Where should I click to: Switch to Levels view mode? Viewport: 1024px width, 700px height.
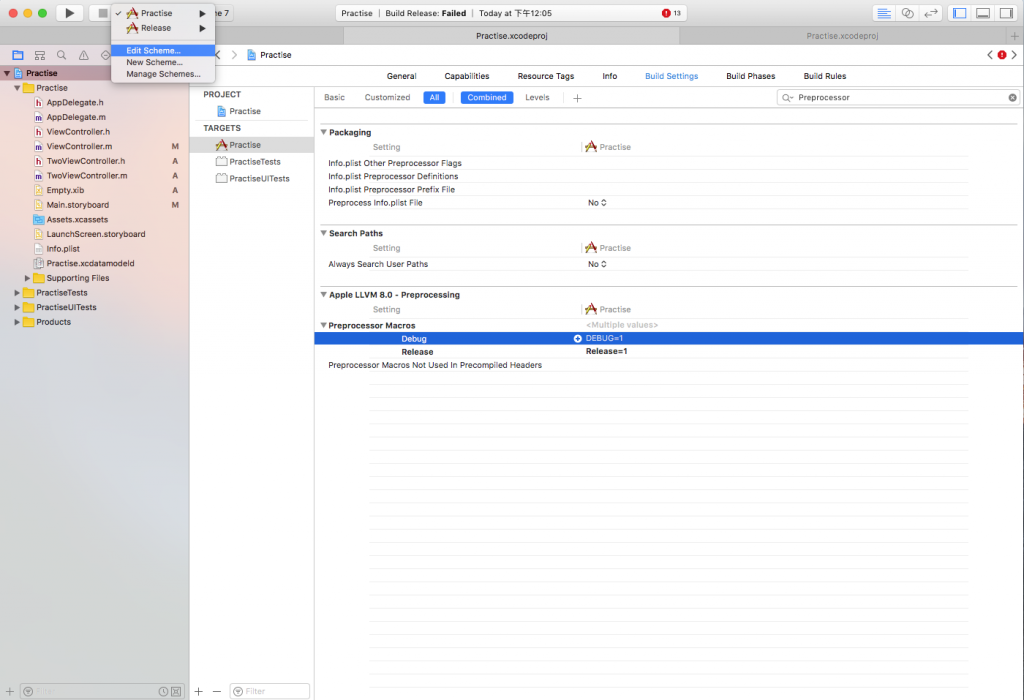[537, 97]
